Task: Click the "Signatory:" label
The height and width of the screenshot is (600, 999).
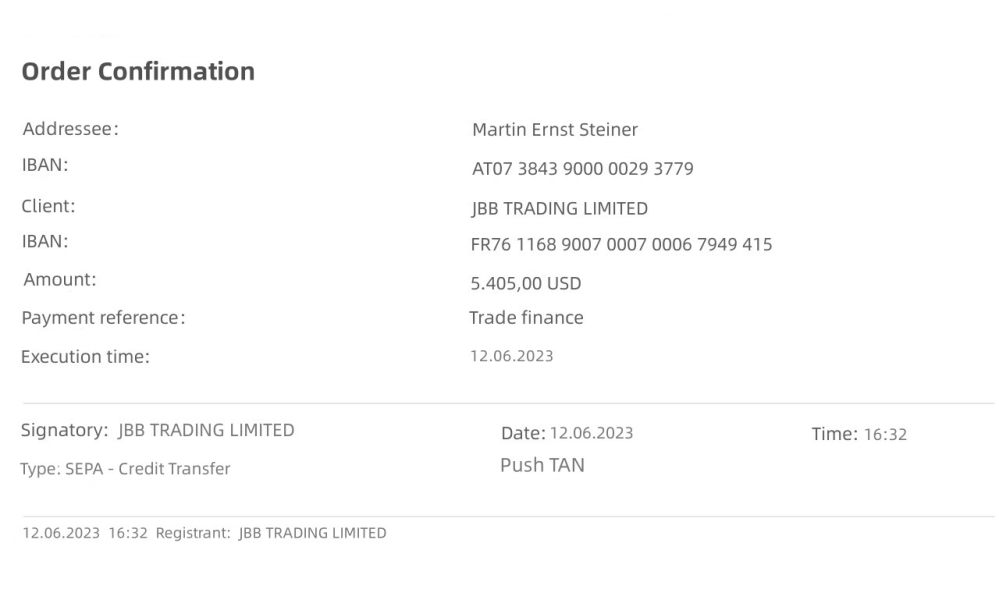Action: coord(64,431)
